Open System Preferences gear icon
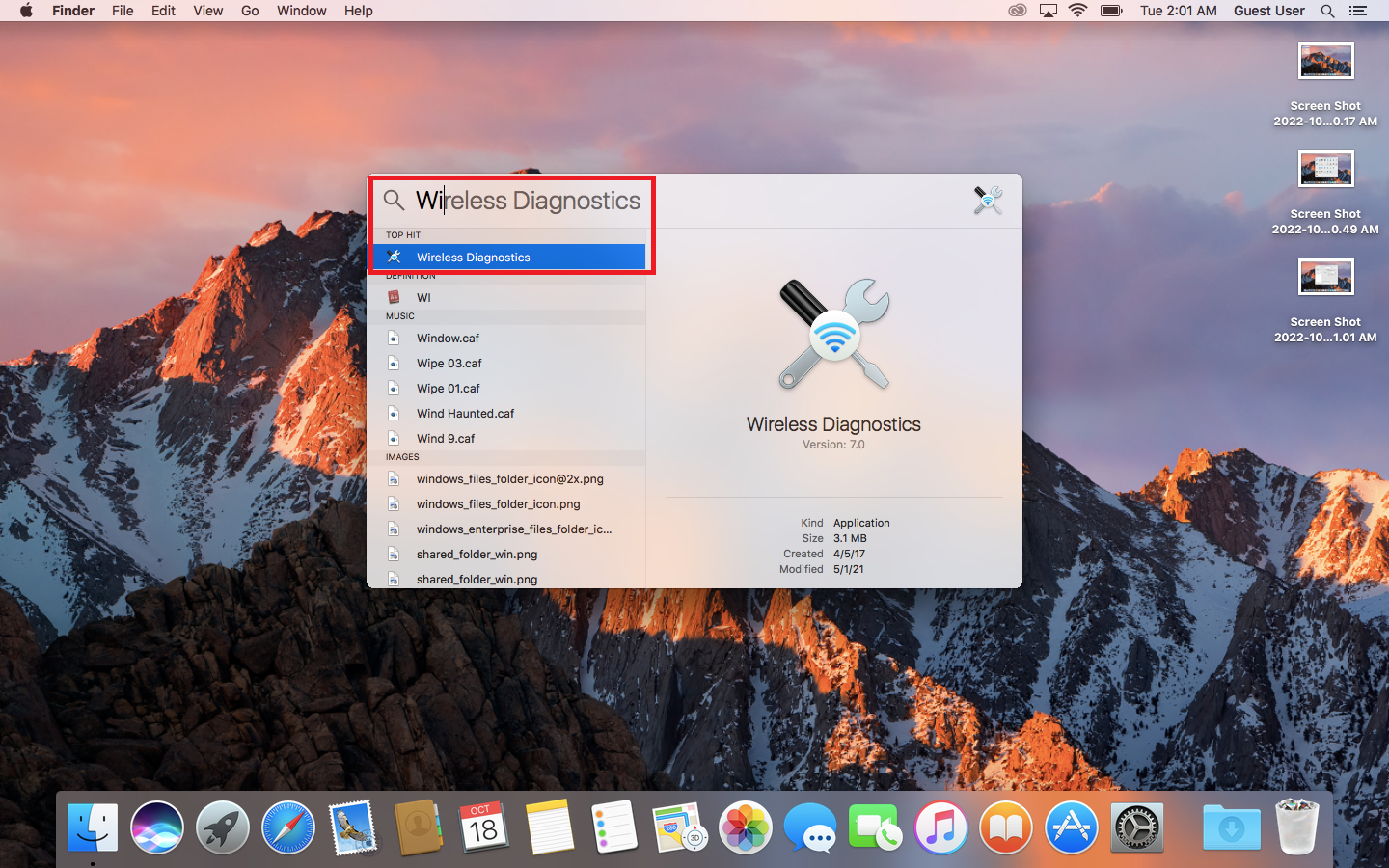Screen dimensions: 1389x868 pos(1137,827)
